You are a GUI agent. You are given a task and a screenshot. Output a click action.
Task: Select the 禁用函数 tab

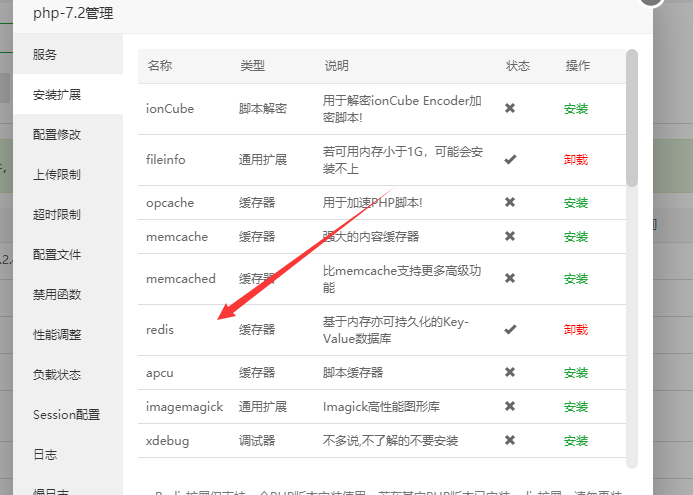[68, 294]
